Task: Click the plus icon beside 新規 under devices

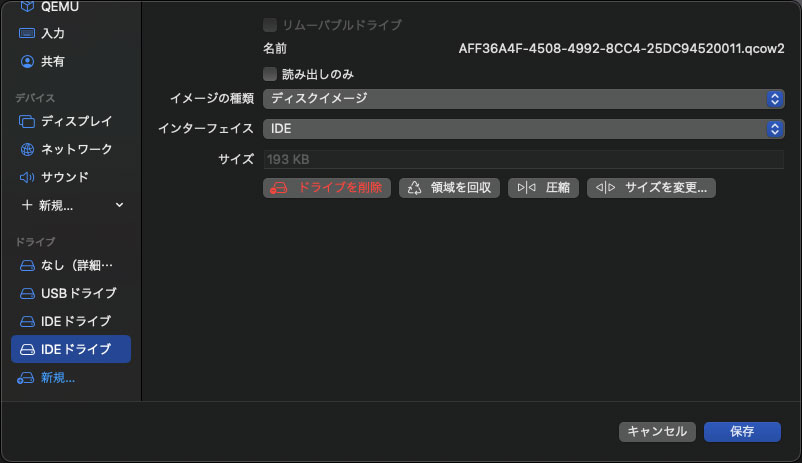Action: pyautogui.click(x=27, y=205)
